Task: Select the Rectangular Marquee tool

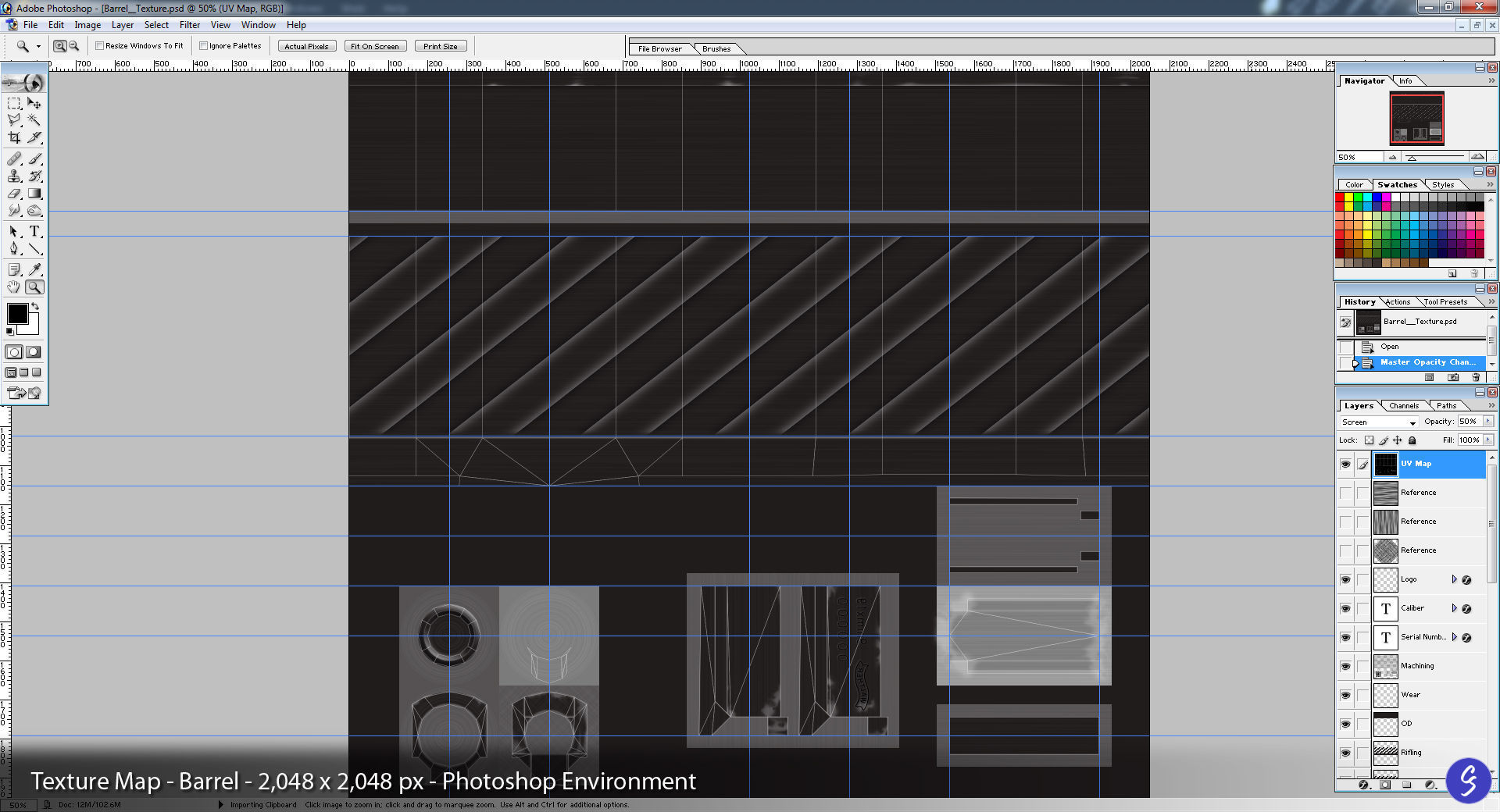Action: [x=14, y=103]
